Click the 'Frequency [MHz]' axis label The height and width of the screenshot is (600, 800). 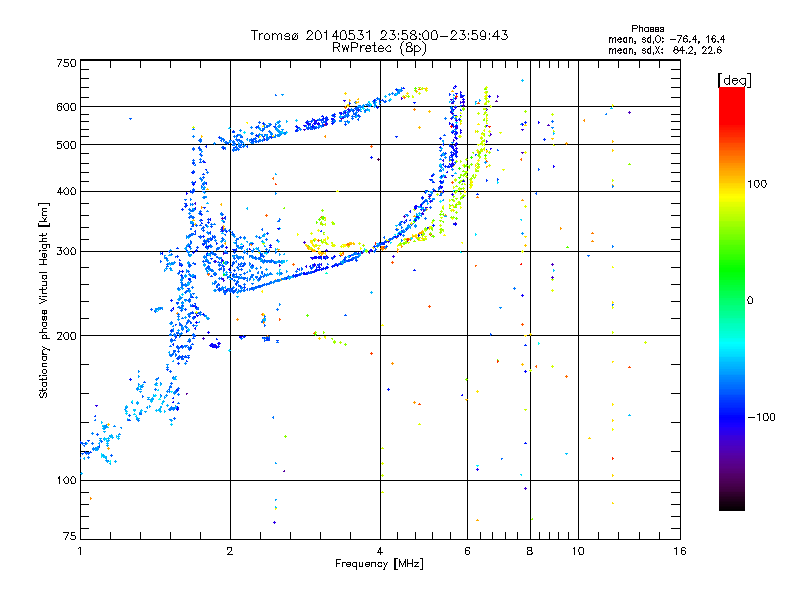tap(379, 564)
